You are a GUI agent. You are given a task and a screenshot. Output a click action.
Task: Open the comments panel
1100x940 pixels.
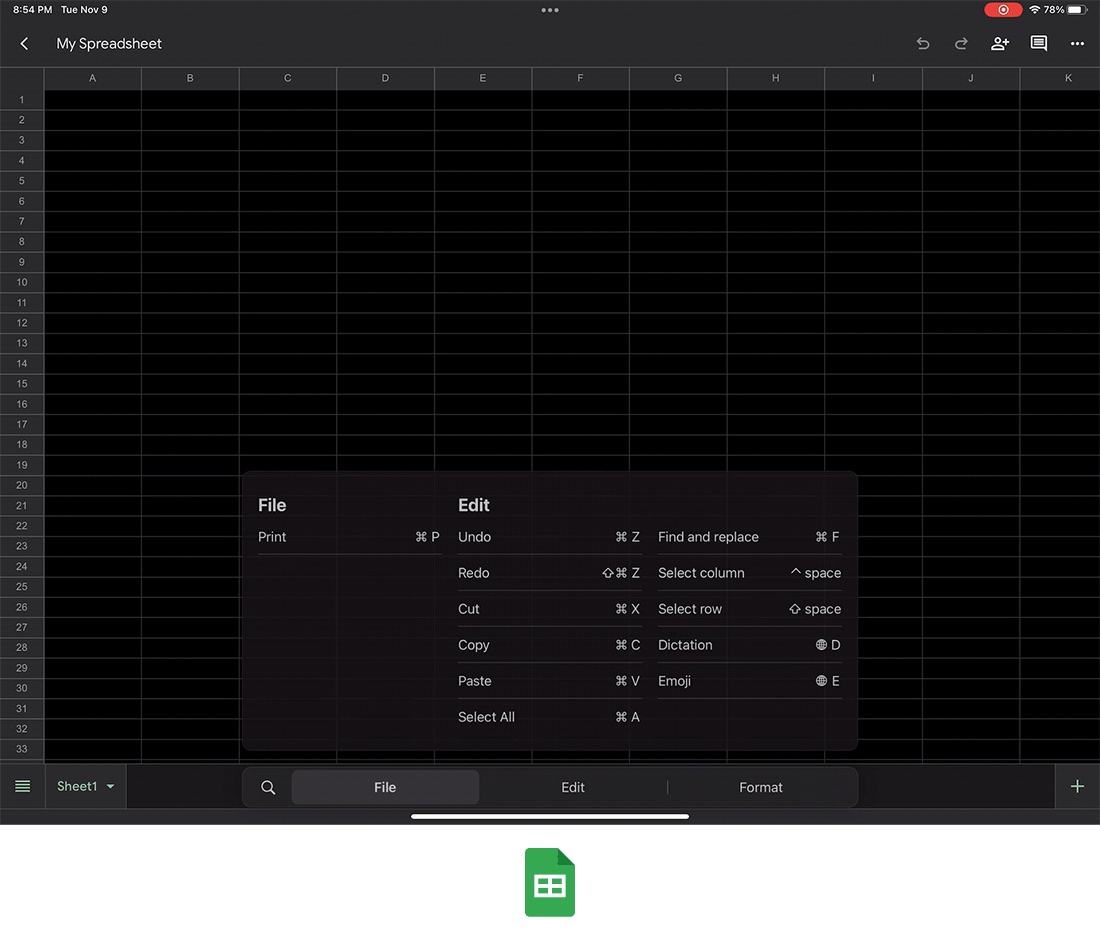tap(1038, 43)
